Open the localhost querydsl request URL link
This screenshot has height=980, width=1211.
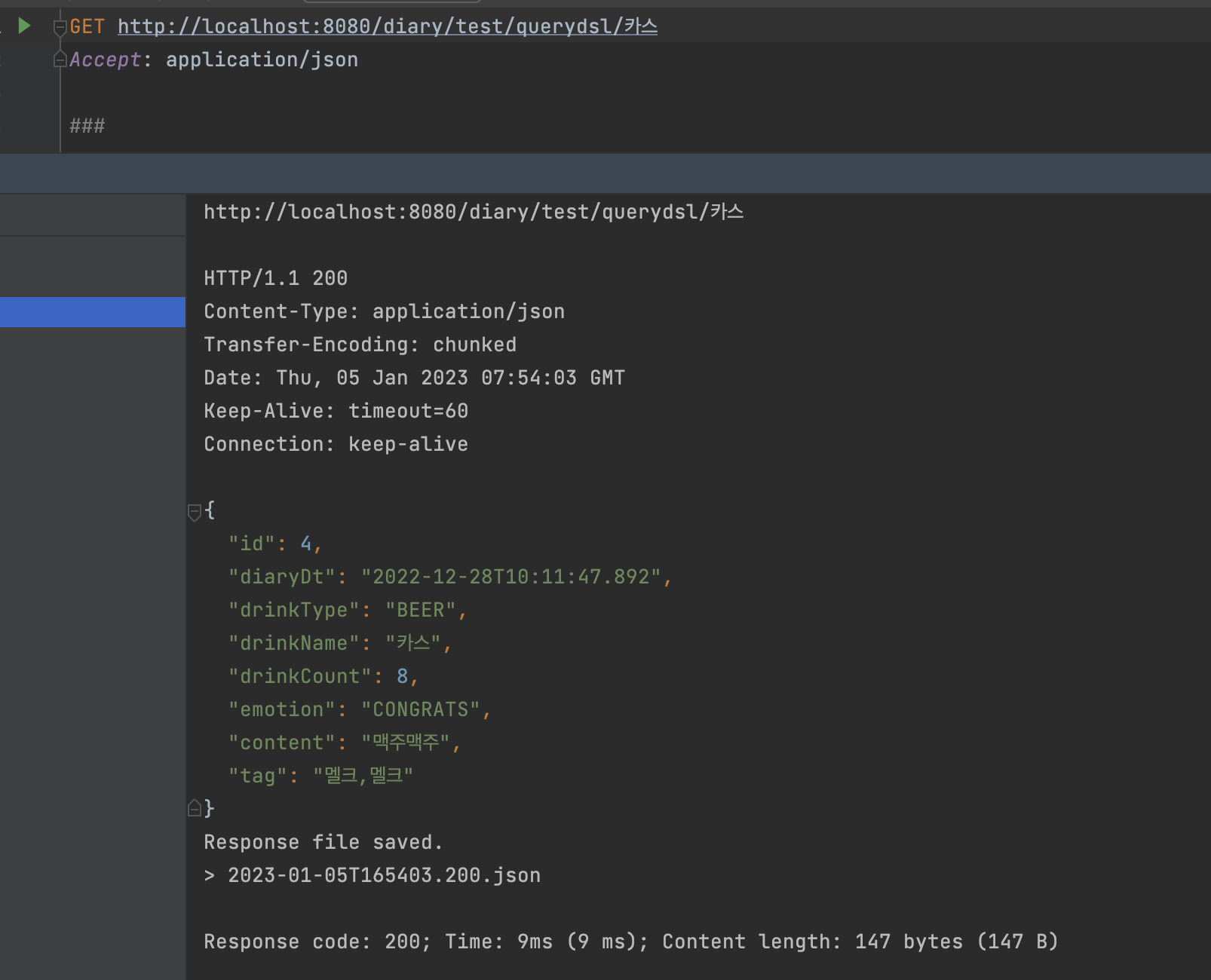click(388, 26)
